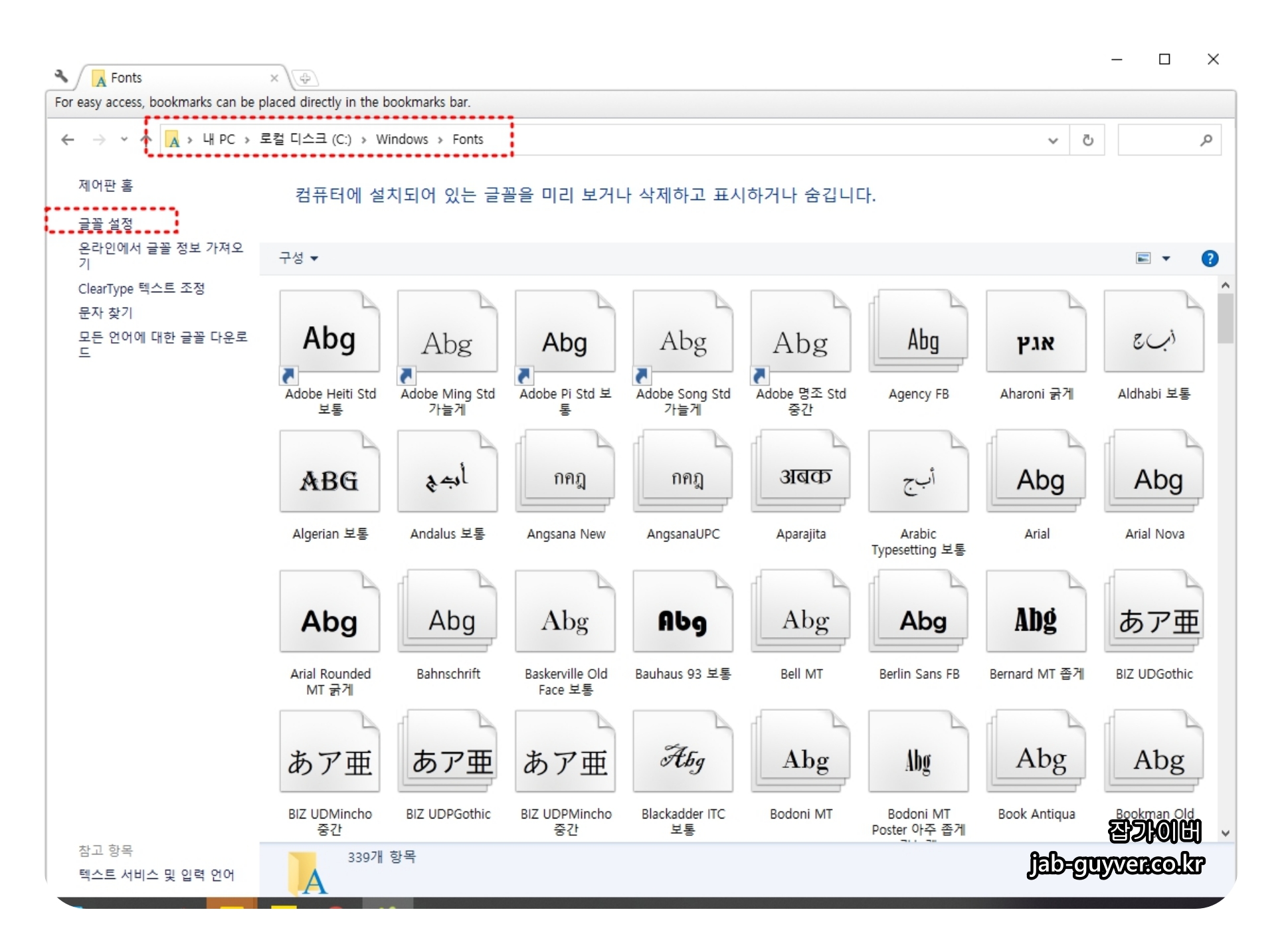Viewport: 1282px width, 952px height.
Task: Open the 글꼴 설정 link
Action: (106, 224)
